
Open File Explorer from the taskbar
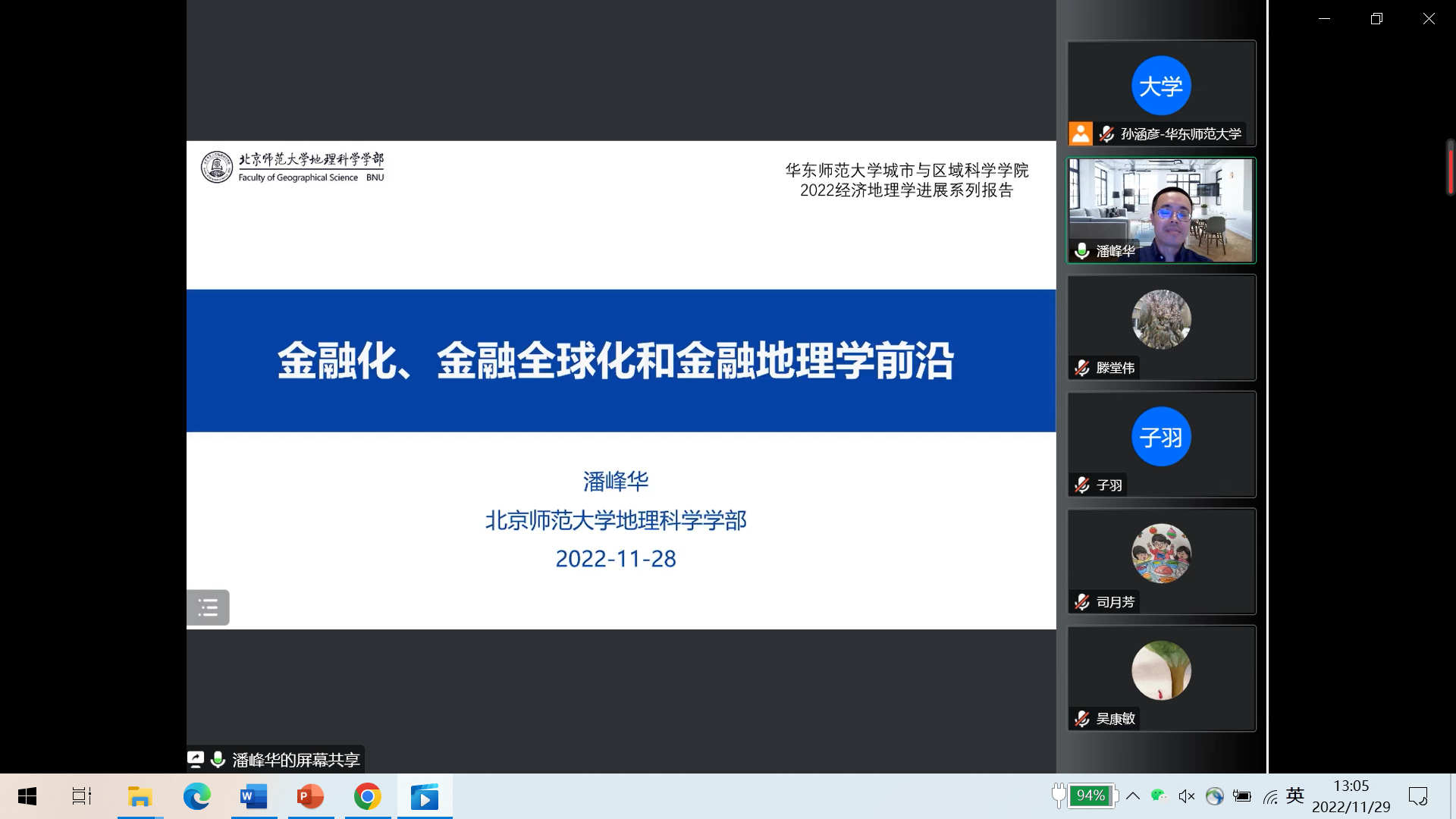pyautogui.click(x=140, y=796)
